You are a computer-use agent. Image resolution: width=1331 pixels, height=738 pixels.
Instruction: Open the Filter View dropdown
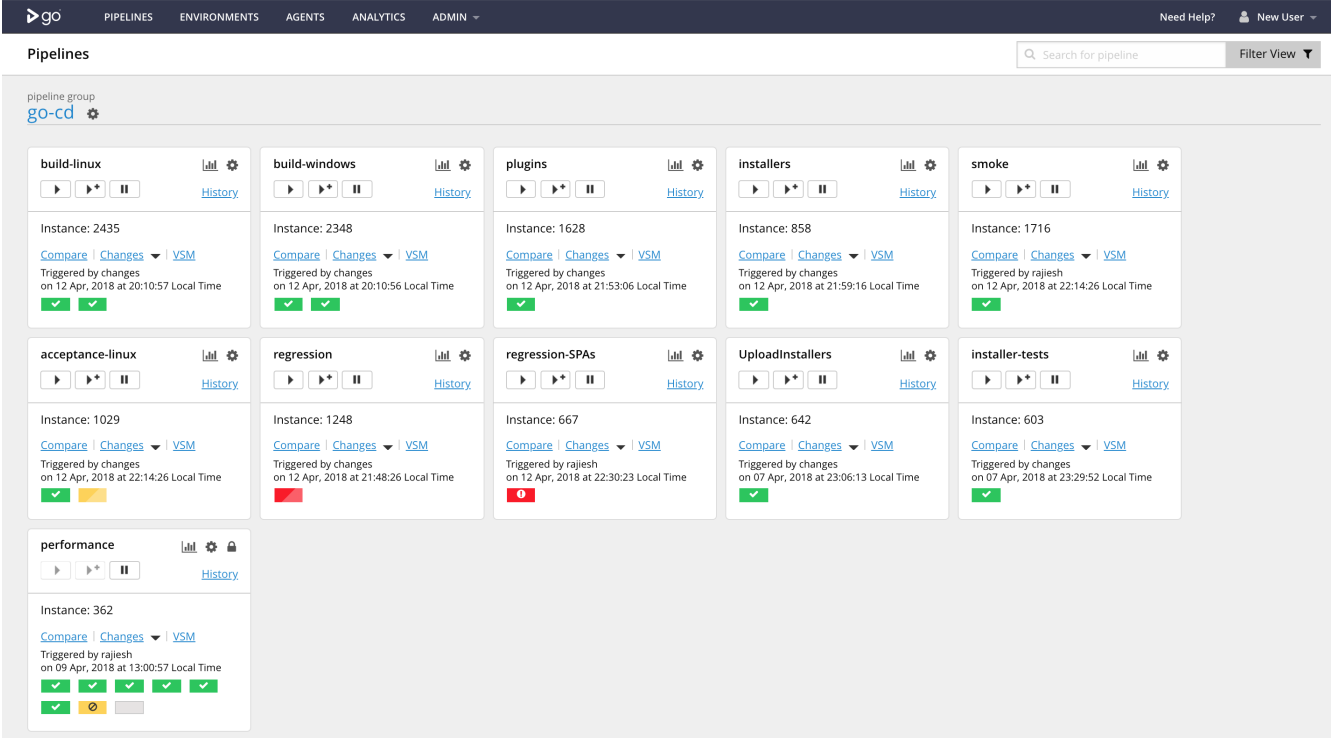click(1273, 54)
